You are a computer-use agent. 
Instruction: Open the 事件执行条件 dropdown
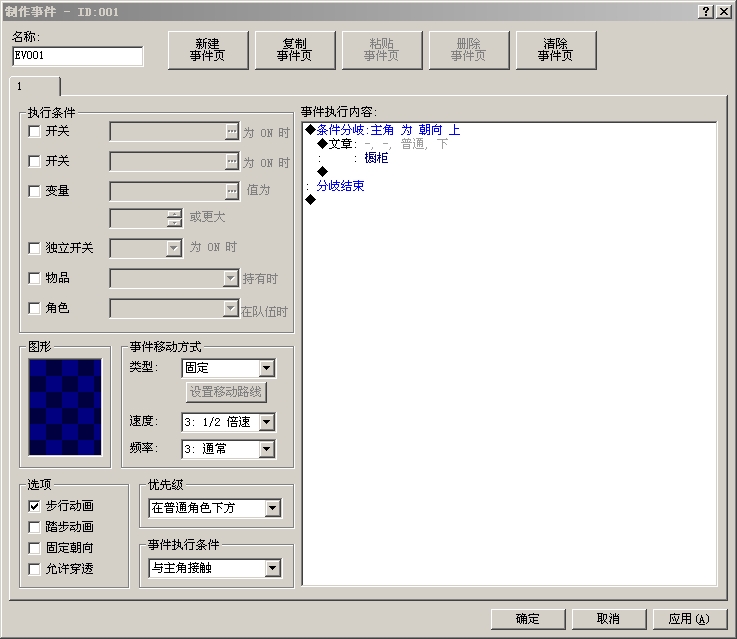coord(273,568)
